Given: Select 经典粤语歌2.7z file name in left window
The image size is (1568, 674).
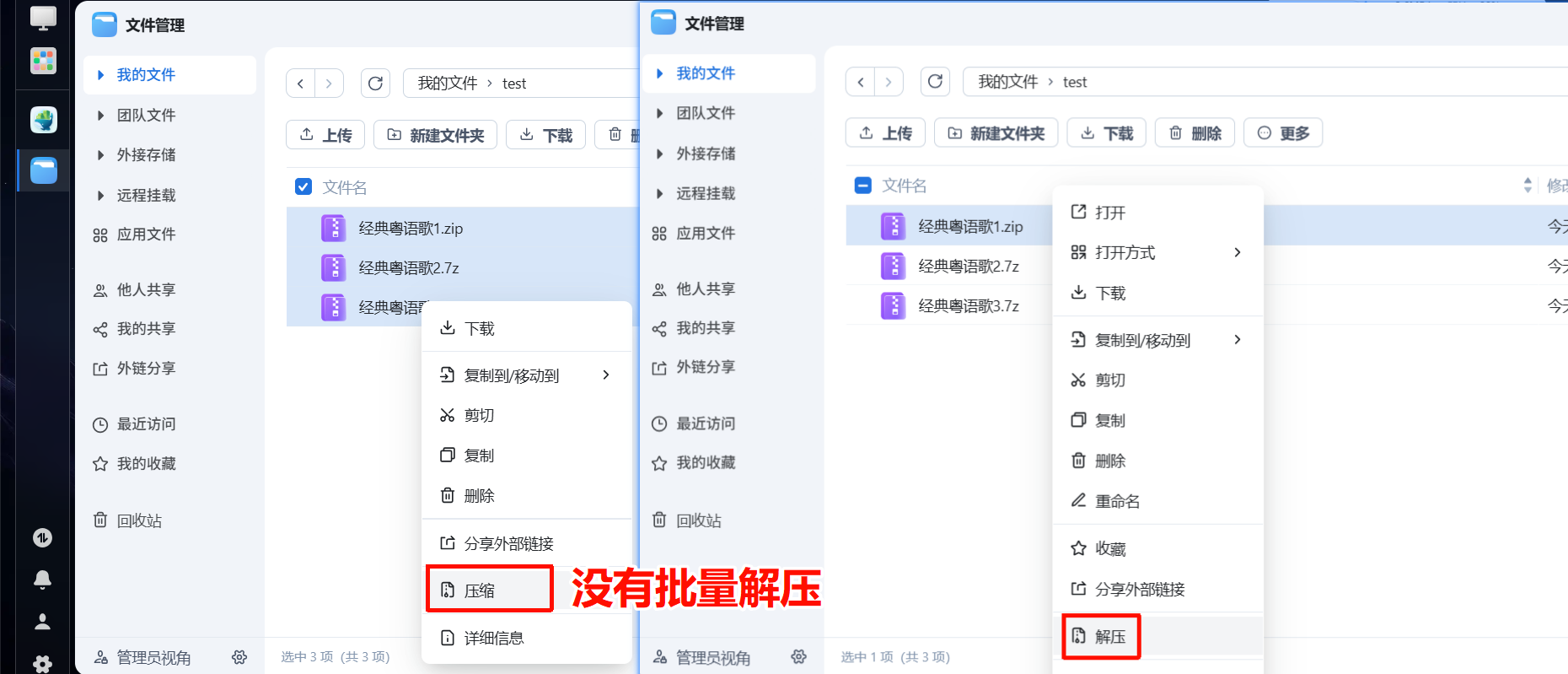Looking at the screenshot, I should (409, 268).
